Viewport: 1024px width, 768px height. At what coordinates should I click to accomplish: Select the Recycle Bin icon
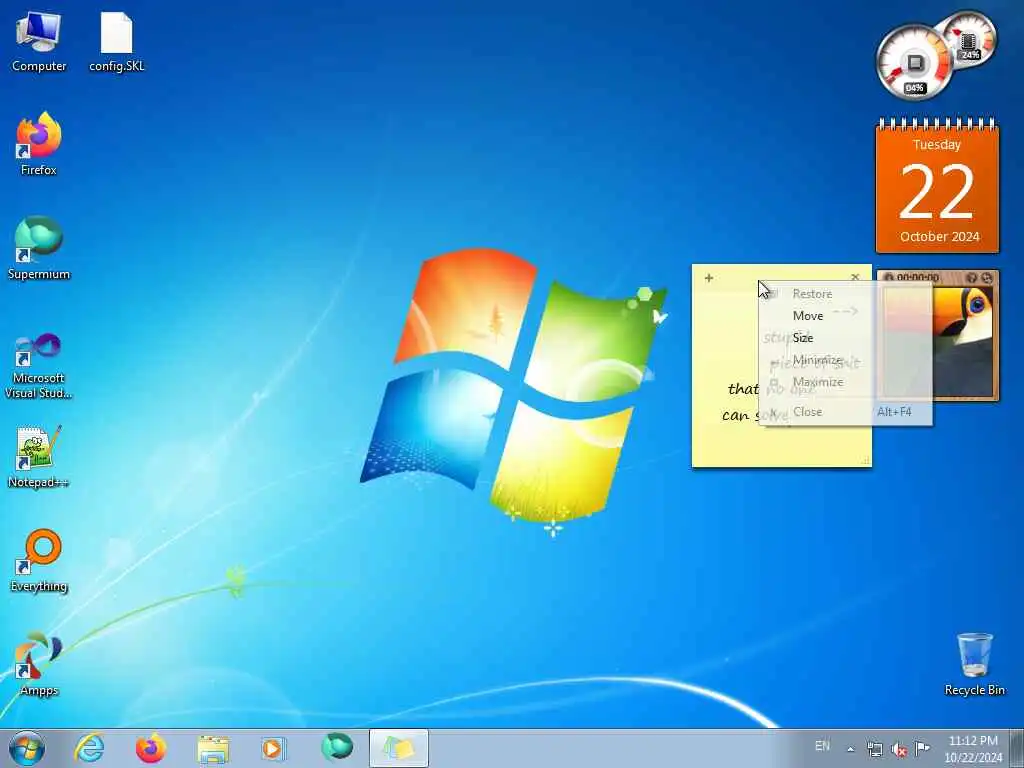[974, 664]
